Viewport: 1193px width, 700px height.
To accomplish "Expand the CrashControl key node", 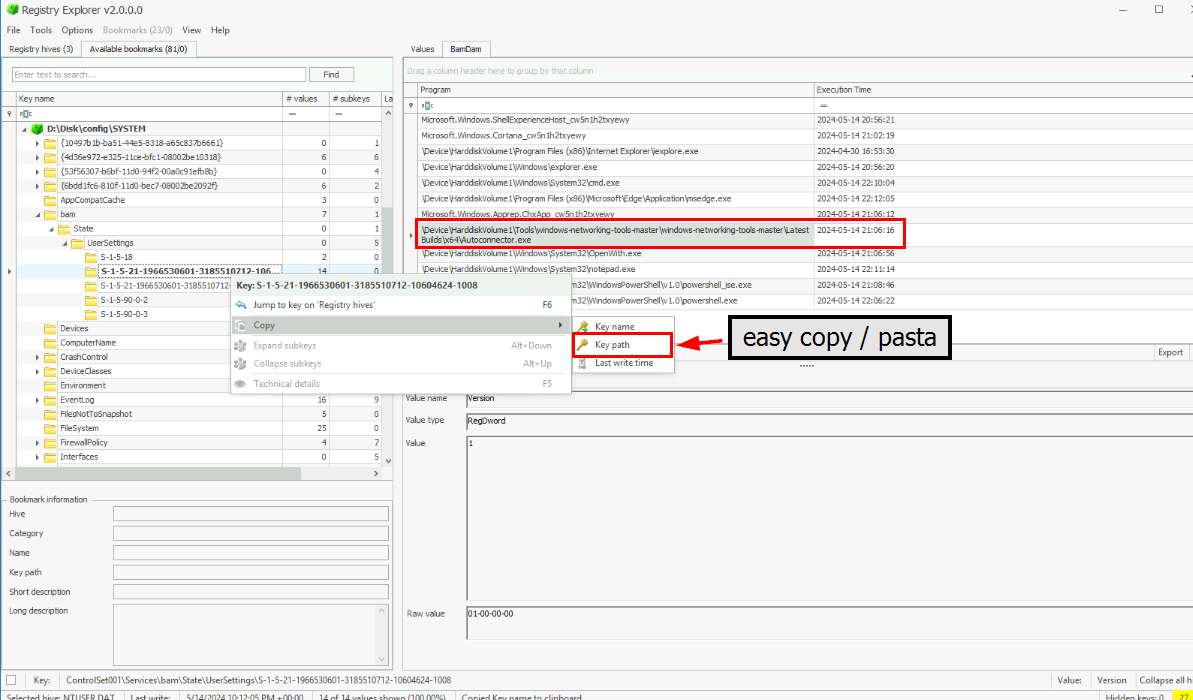I will 37,357.
